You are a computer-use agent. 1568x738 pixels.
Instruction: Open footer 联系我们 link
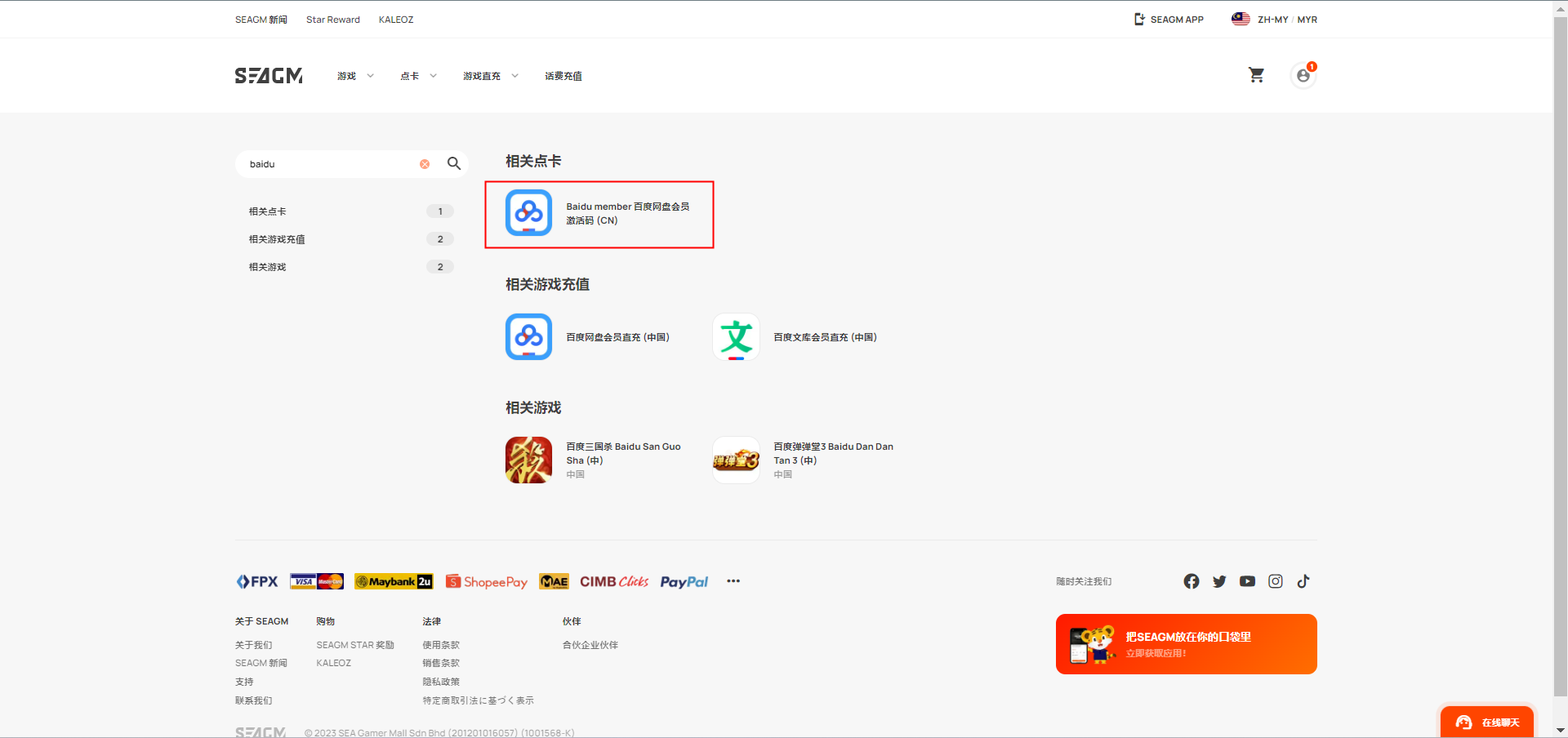254,700
